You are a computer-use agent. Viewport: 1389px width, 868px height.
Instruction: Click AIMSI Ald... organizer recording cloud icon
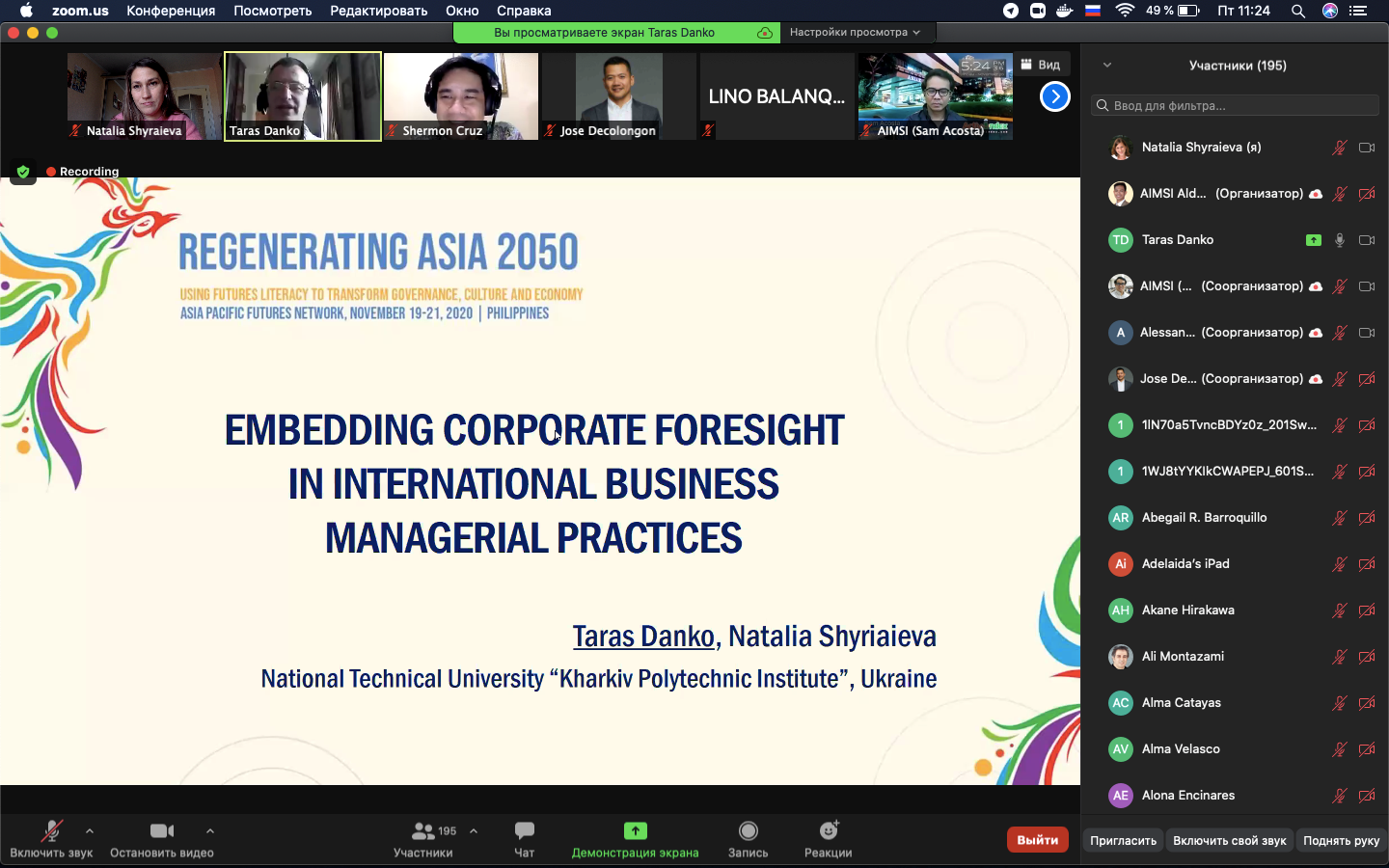point(1316,194)
